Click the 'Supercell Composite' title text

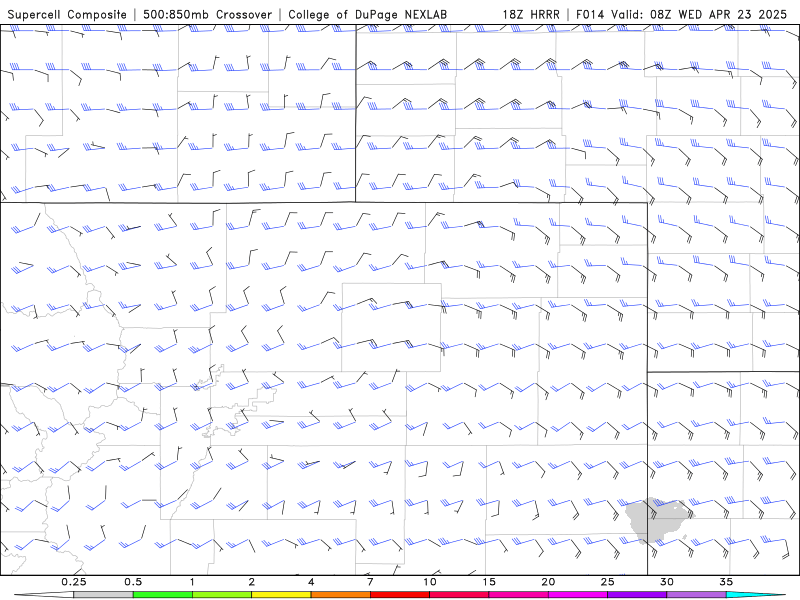67,14
